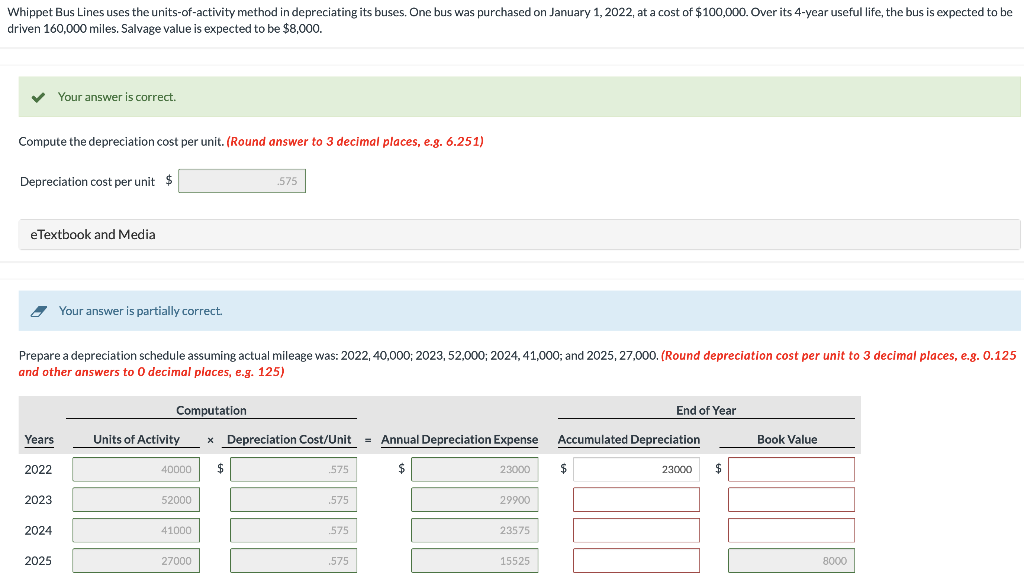Click 'Compute the depreciation cost per unit' text

point(121,142)
